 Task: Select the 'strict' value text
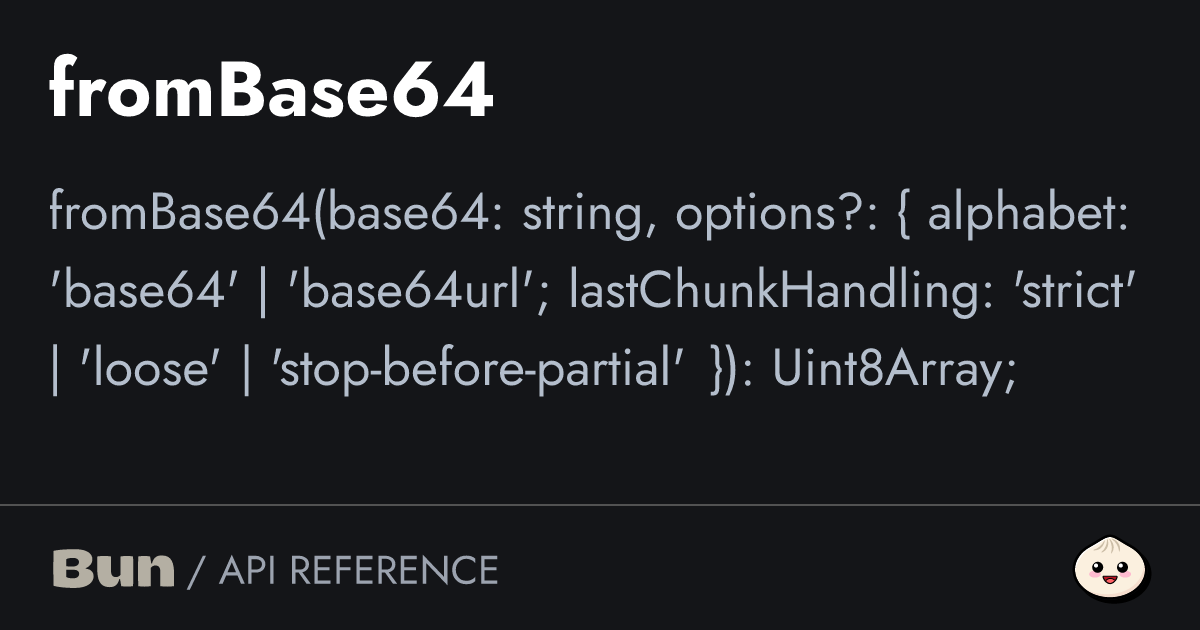pos(1072,294)
